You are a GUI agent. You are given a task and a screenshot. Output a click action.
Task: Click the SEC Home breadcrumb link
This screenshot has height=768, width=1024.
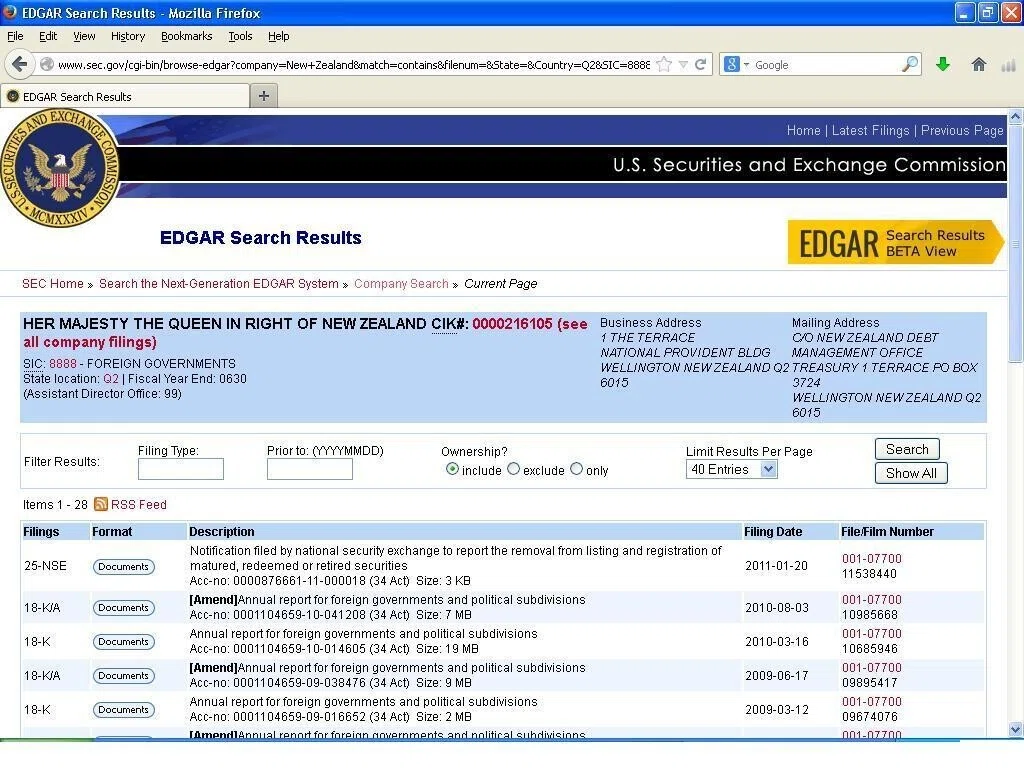click(x=53, y=283)
